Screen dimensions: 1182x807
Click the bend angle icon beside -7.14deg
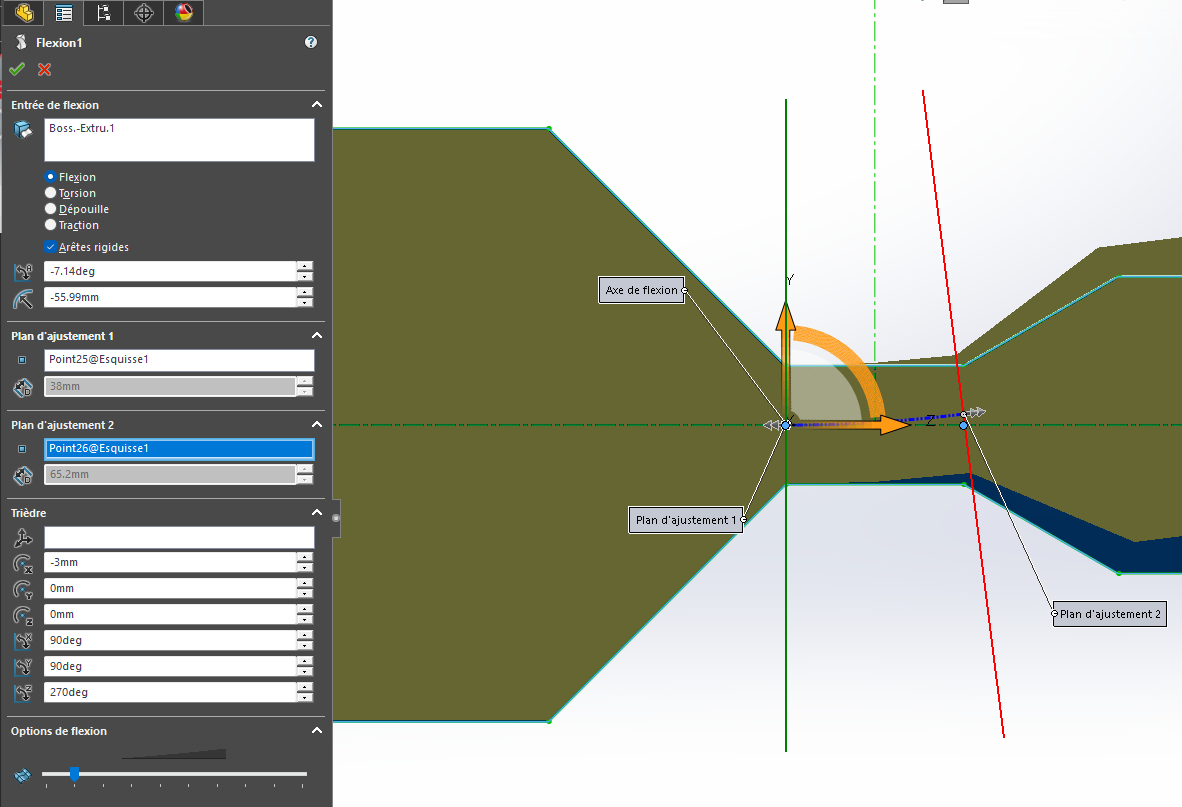[x=23, y=271]
